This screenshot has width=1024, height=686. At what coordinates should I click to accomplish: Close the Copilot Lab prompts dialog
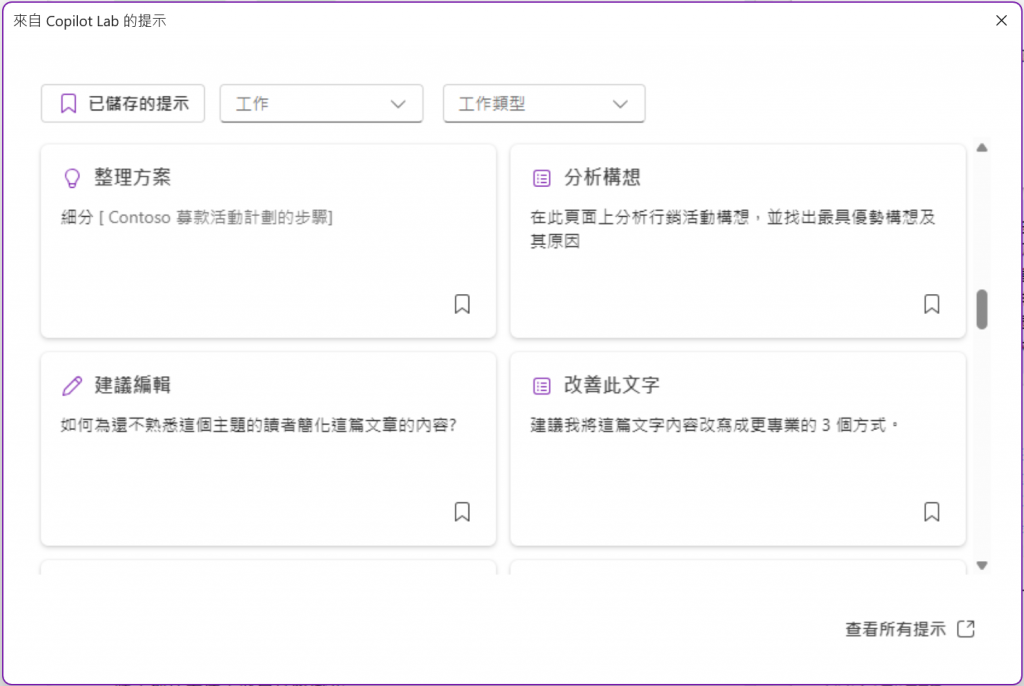pos(1001,20)
